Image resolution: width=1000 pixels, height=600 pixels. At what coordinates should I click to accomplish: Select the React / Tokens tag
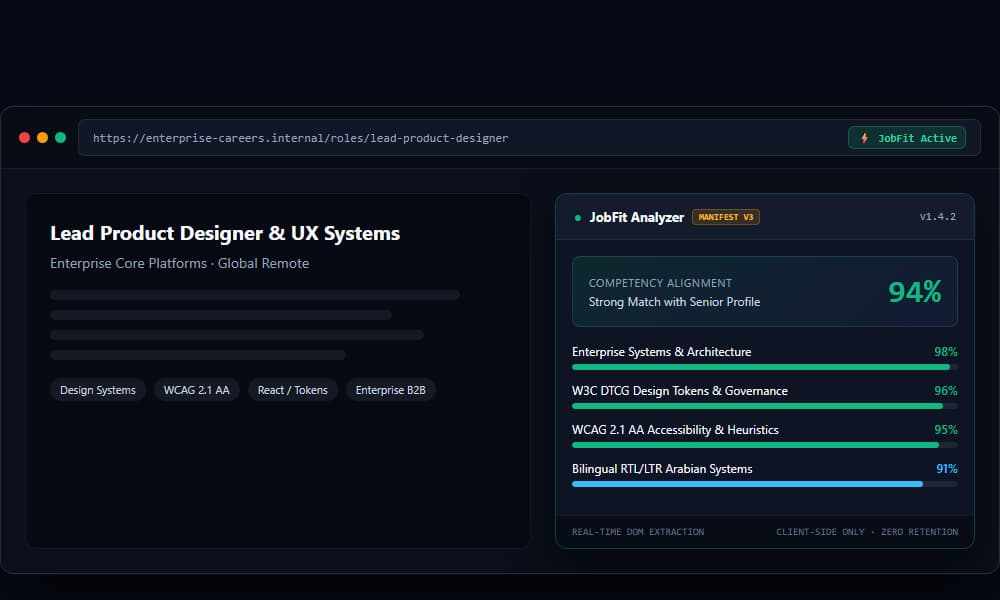click(293, 390)
